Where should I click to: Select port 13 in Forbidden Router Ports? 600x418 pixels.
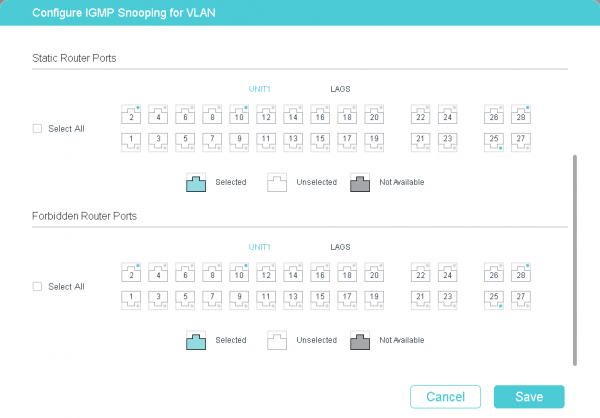[294, 299]
